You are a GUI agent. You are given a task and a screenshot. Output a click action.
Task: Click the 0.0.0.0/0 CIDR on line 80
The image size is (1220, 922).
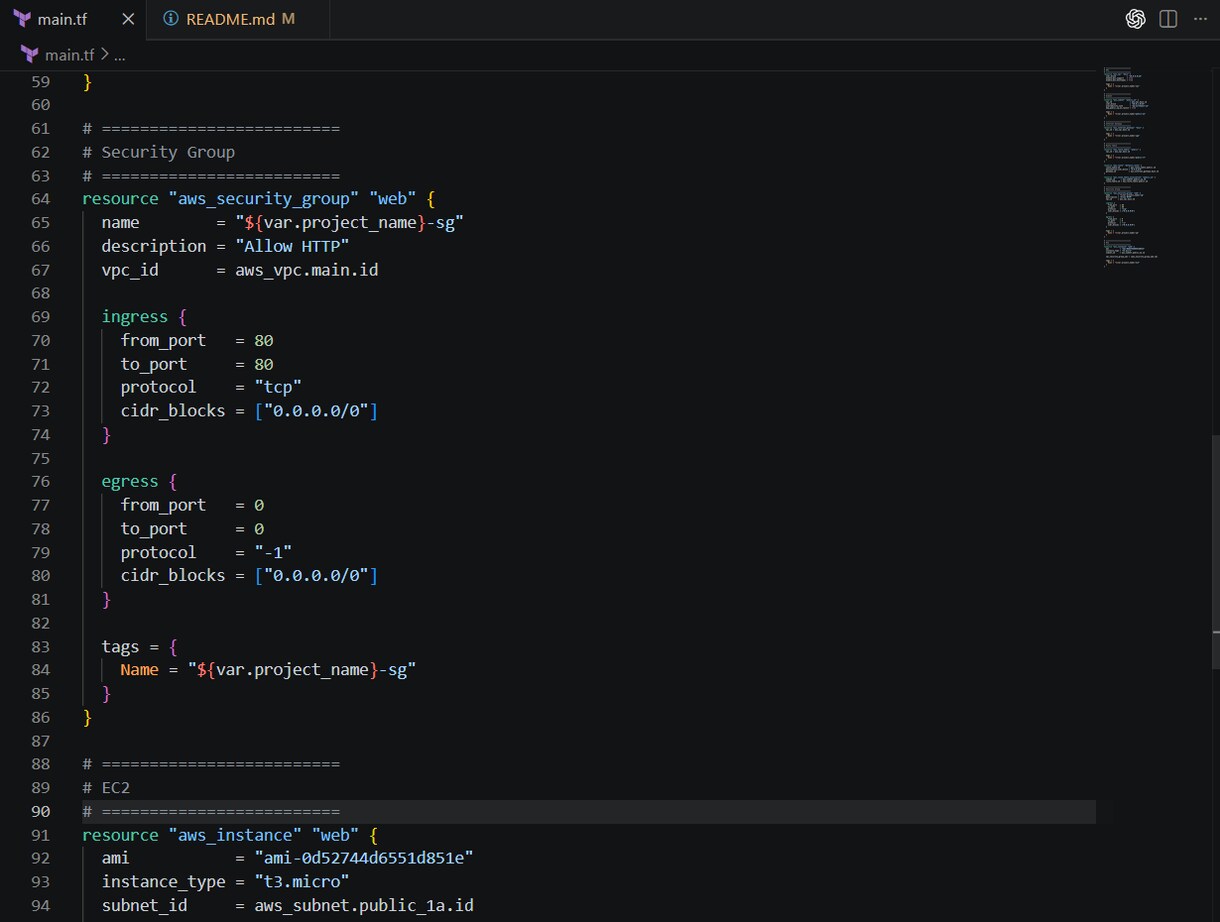click(316, 576)
